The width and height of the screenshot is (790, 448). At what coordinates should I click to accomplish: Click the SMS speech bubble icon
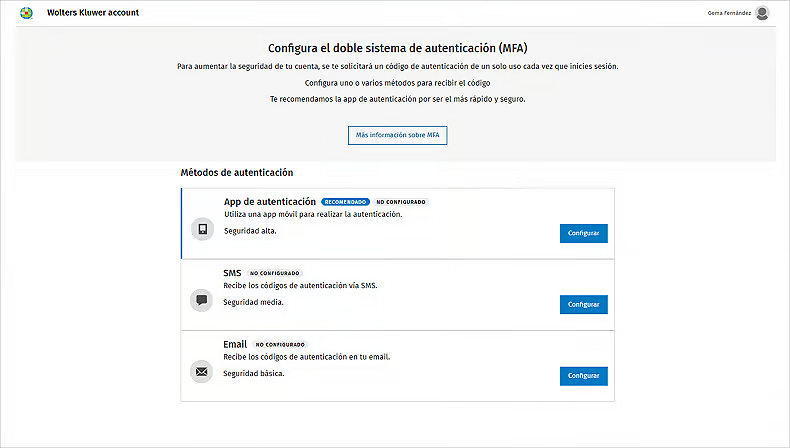202,300
